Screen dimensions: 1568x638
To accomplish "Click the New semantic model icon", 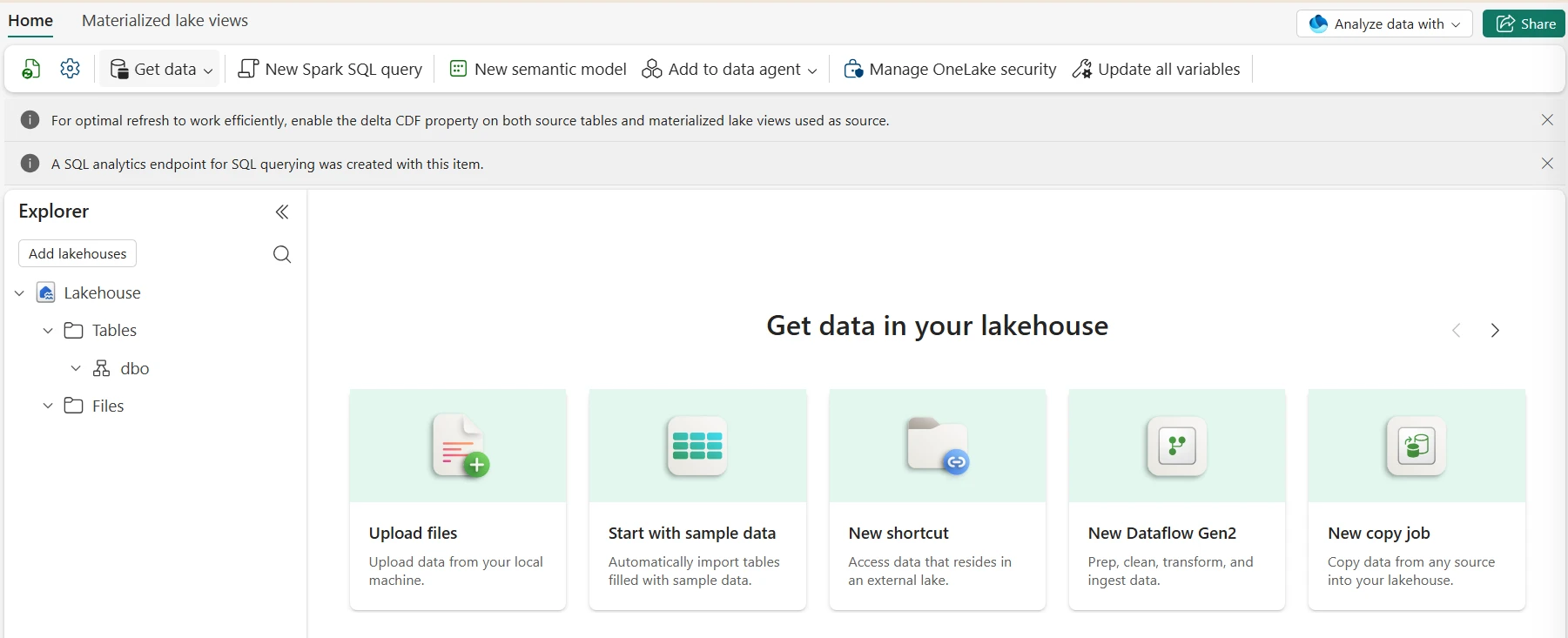I will [x=458, y=69].
